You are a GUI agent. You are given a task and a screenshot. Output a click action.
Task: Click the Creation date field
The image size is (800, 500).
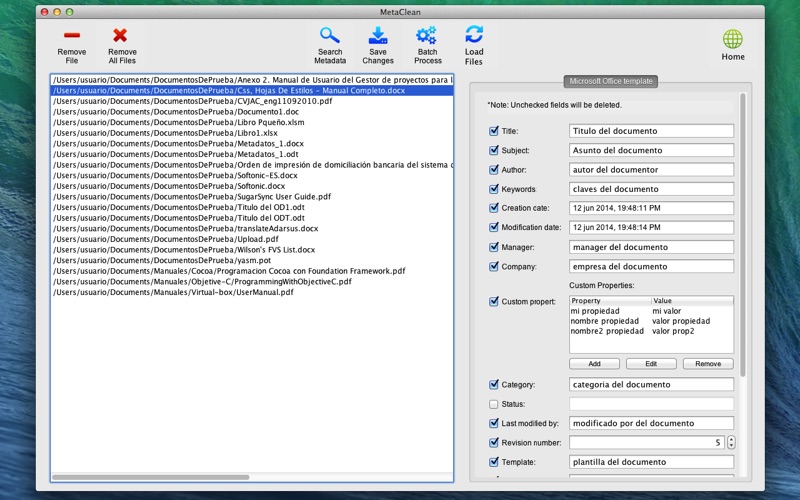[651, 208]
